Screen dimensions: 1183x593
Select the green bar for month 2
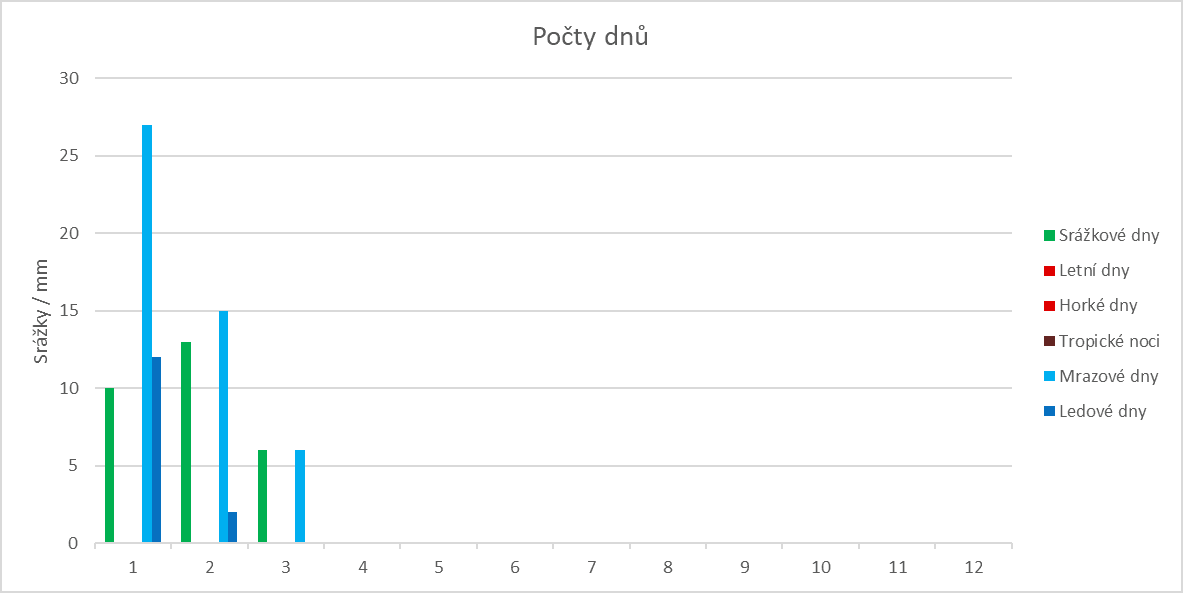pyautogui.click(x=186, y=443)
